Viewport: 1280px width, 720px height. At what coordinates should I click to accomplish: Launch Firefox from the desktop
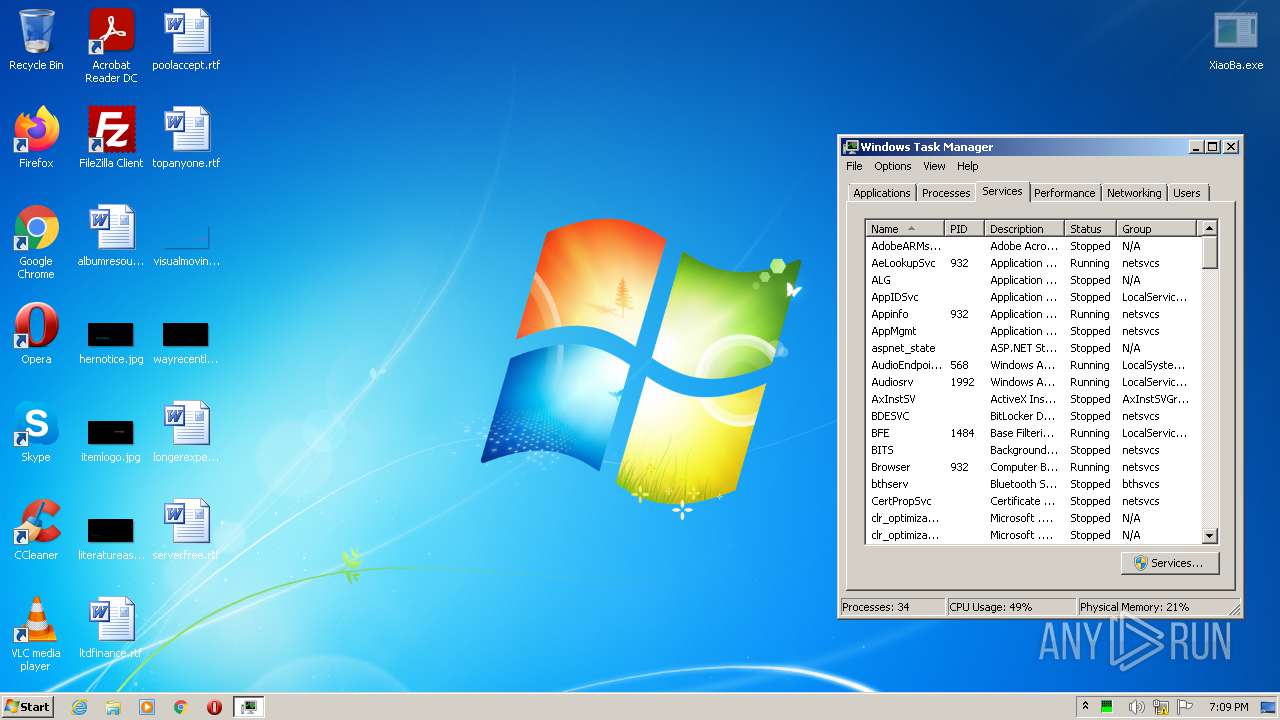[36, 138]
